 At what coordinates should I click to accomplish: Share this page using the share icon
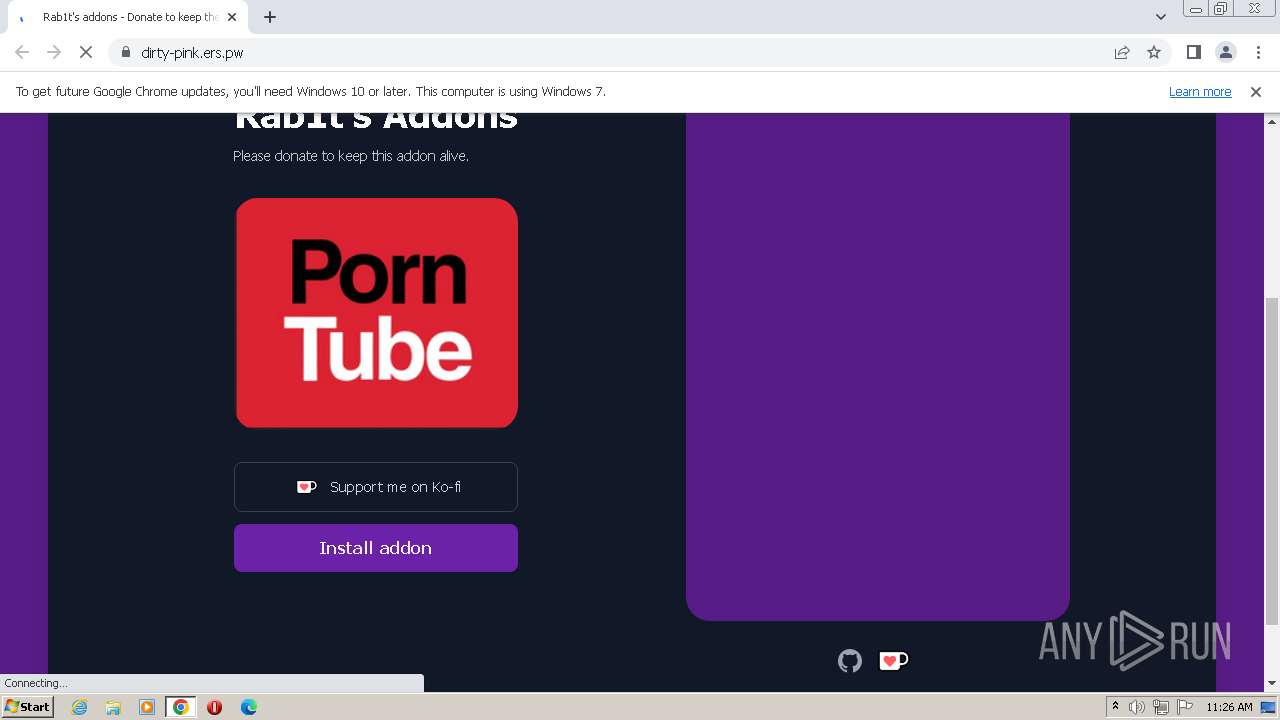tap(1122, 52)
